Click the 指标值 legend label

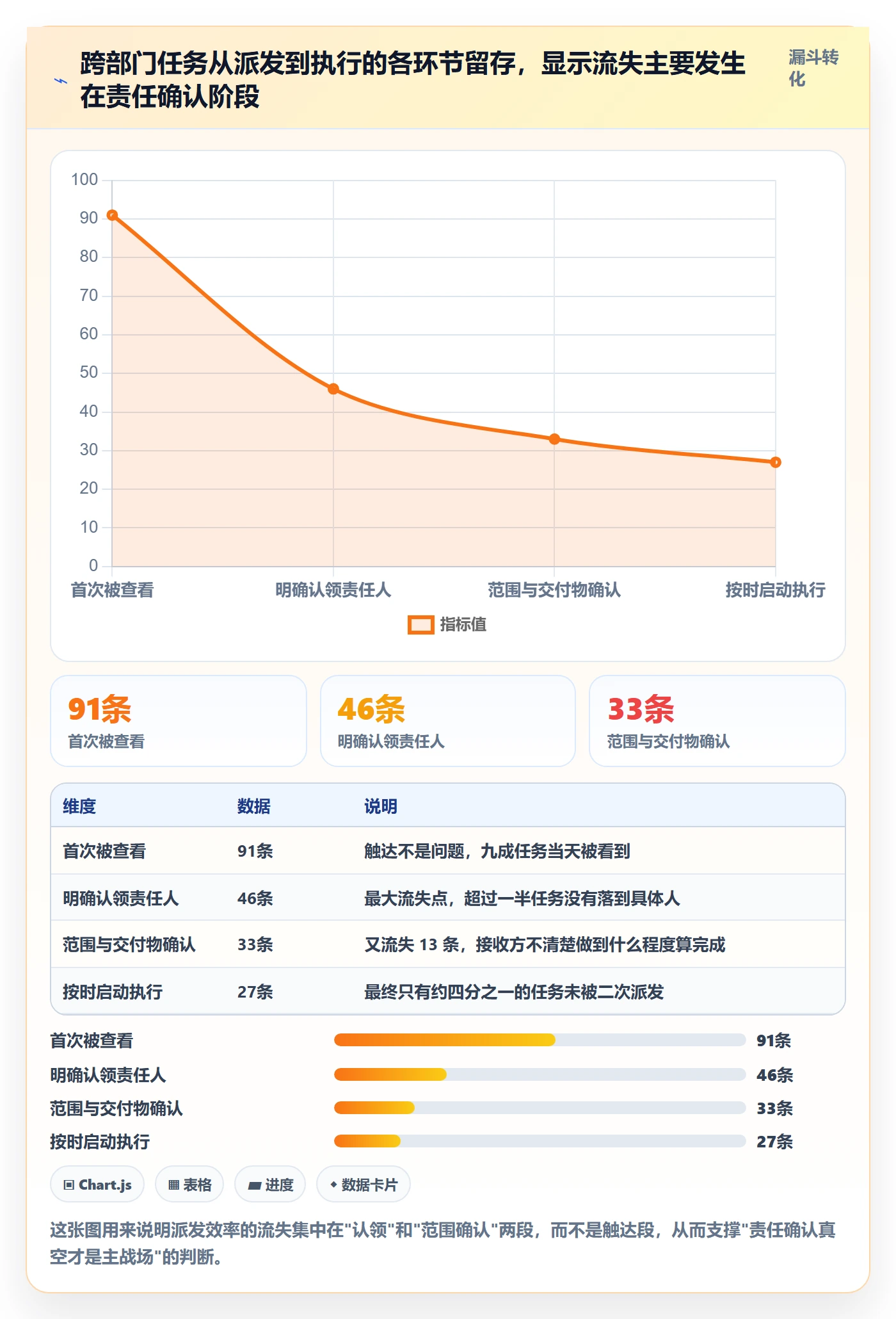point(463,625)
